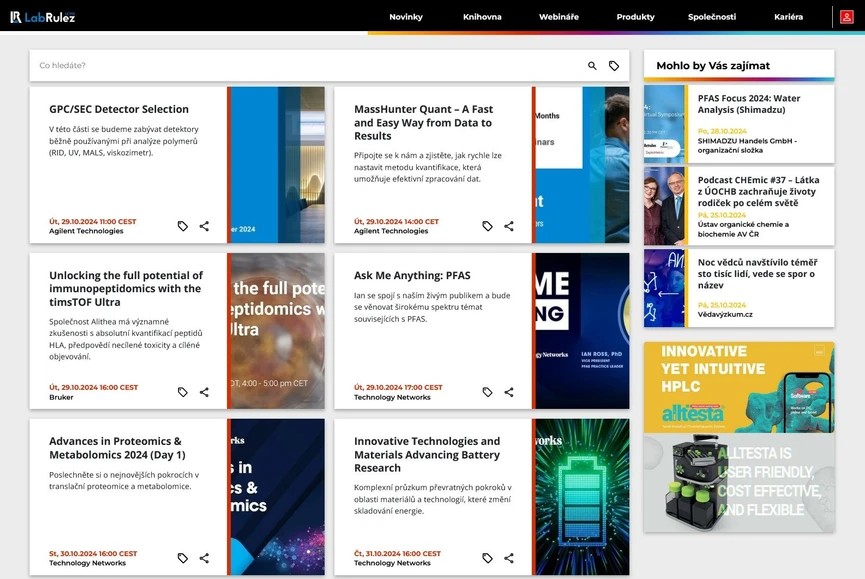Click Advances in Proteomics card thumbnail
Viewport: 865px width, 579px height.
point(276,497)
